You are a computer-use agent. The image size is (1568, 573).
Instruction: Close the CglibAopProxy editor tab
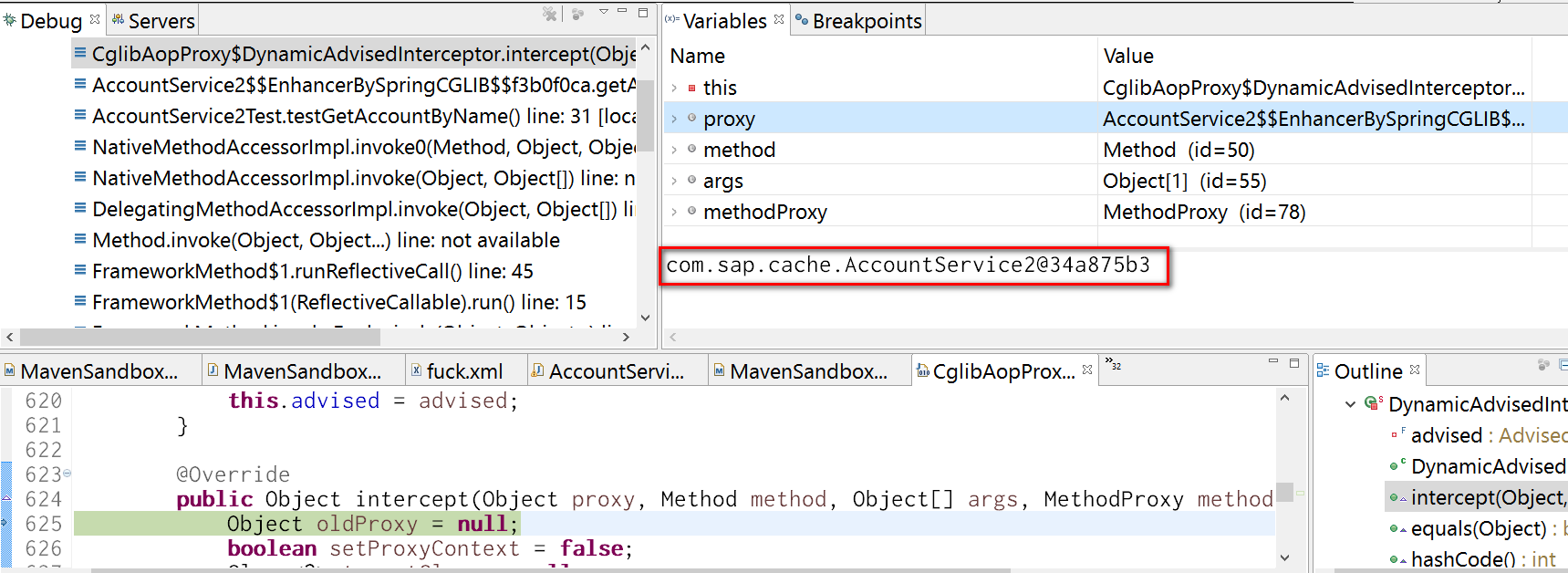[1087, 370]
